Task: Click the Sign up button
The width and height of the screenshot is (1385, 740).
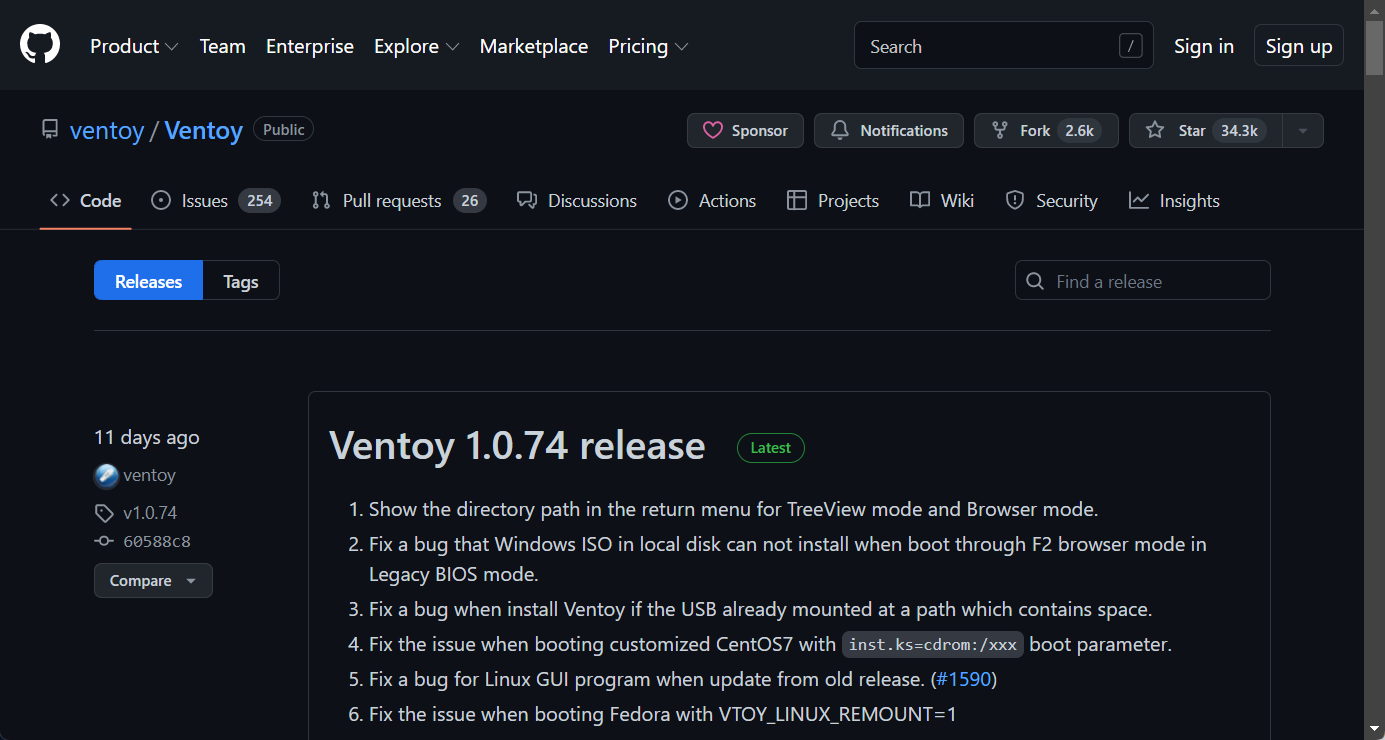Action: click(x=1298, y=45)
